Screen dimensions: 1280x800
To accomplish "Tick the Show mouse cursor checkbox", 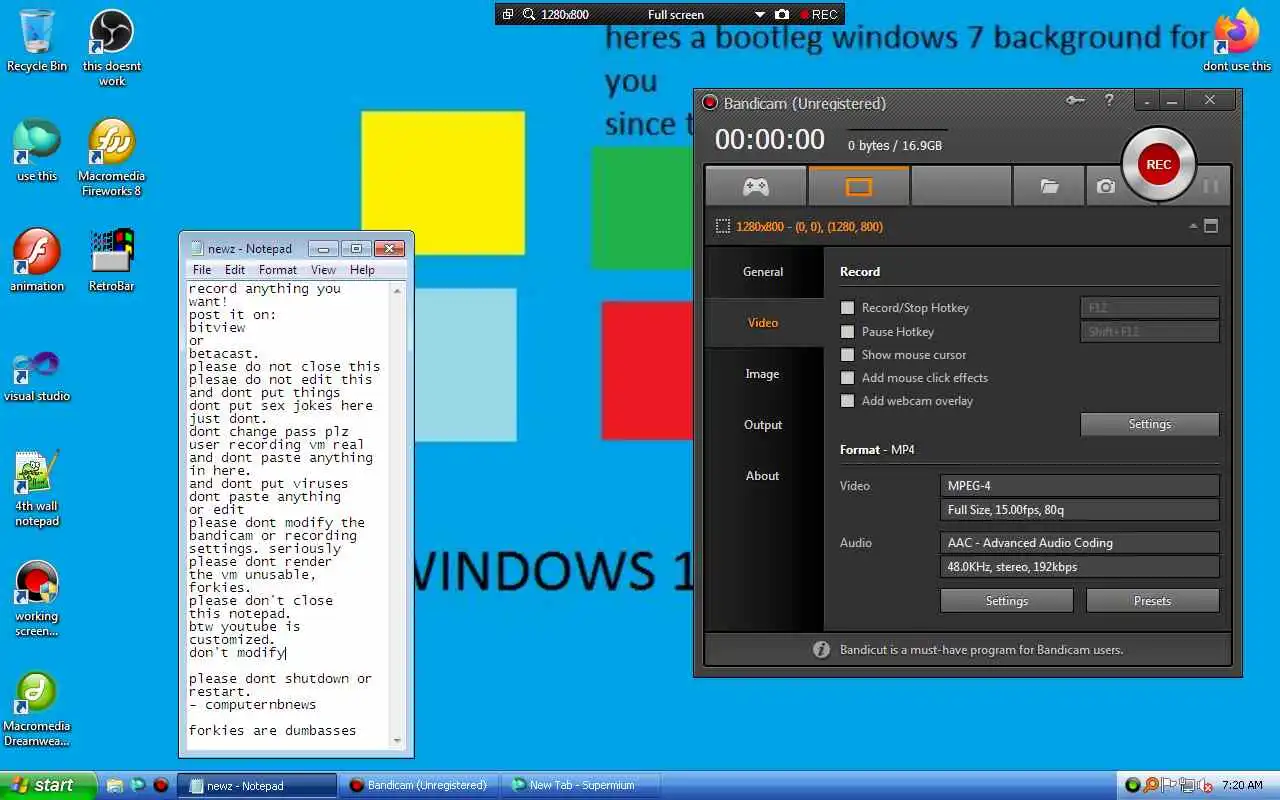I will [848, 355].
